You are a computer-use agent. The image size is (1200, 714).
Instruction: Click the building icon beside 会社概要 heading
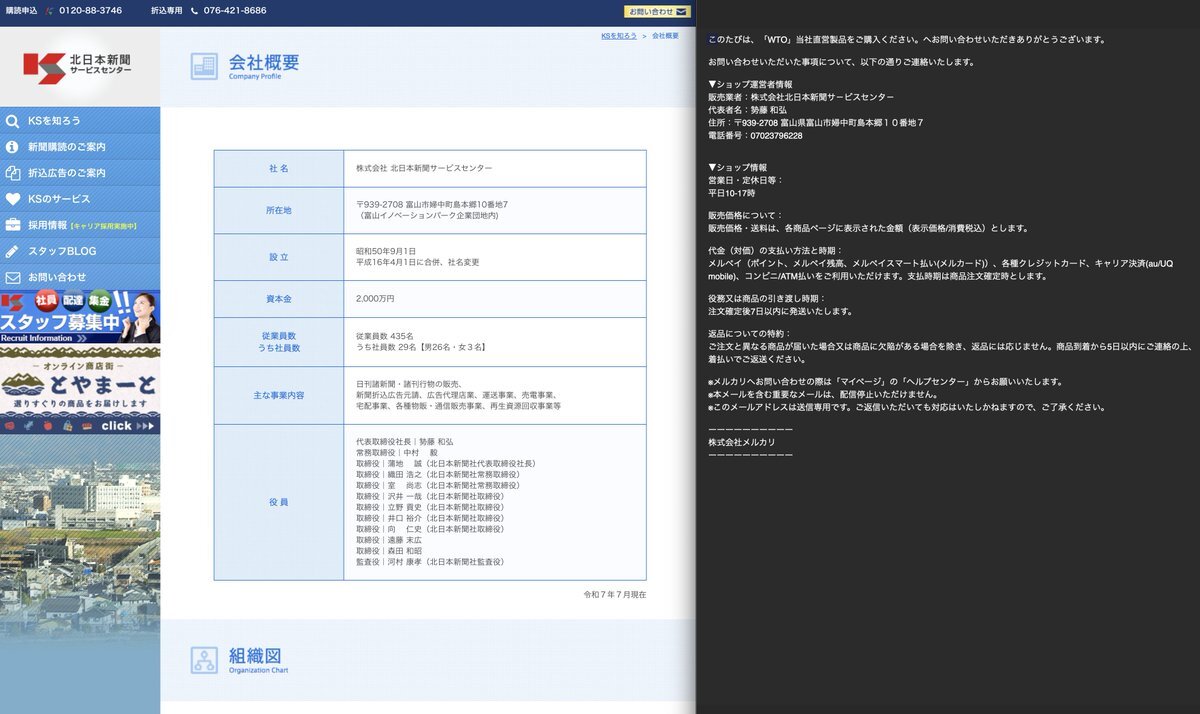coord(204,66)
